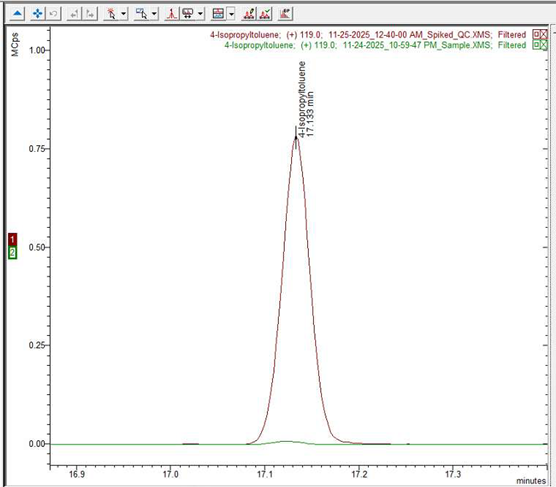Click the minutes x-axis unit label
This screenshot has height=487, width=556.
(531, 481)
